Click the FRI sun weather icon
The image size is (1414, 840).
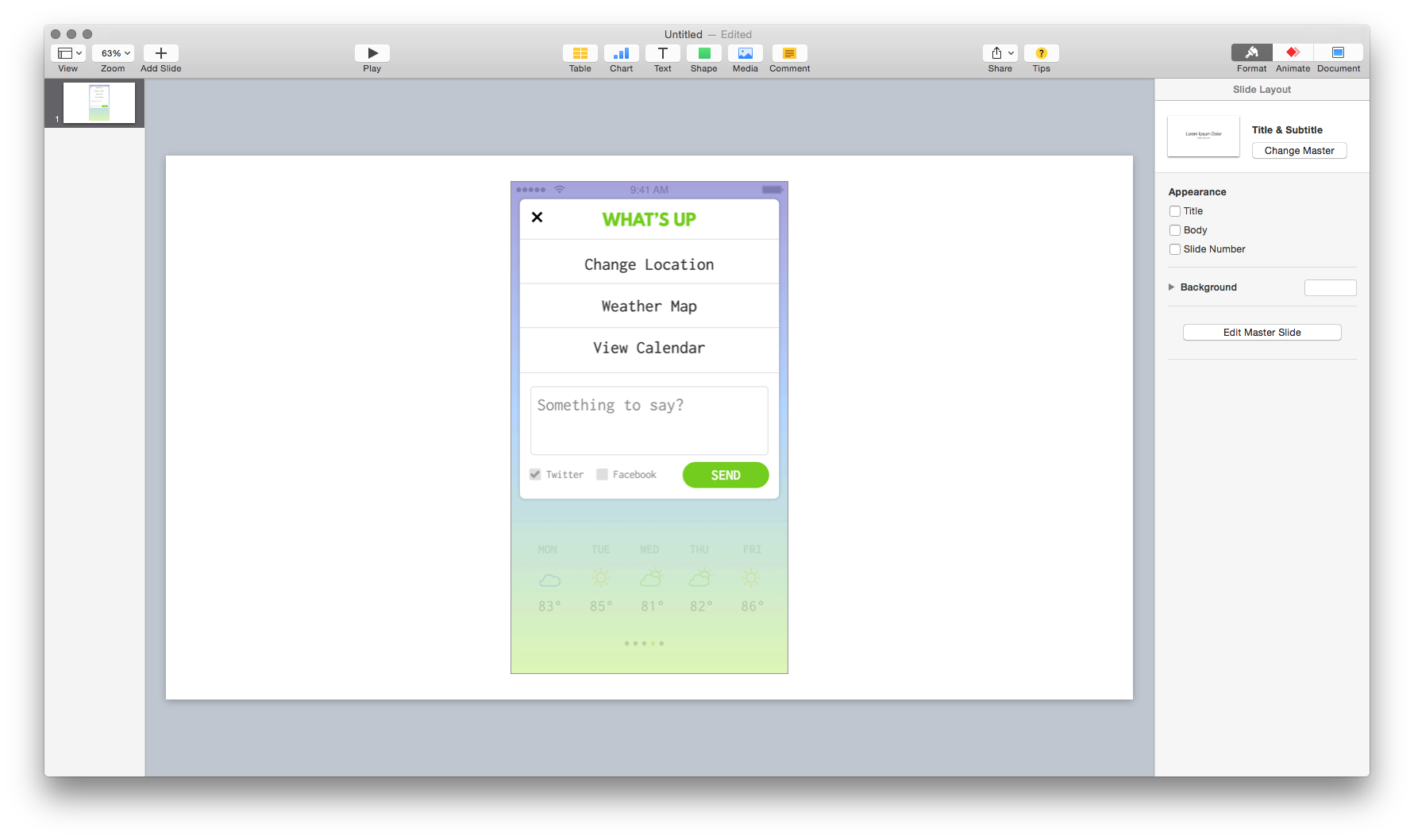751,578
